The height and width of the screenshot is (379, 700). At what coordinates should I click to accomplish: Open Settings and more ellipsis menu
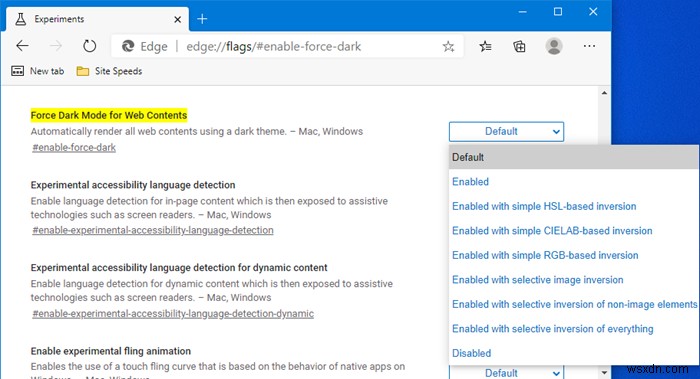click(589, 46)
